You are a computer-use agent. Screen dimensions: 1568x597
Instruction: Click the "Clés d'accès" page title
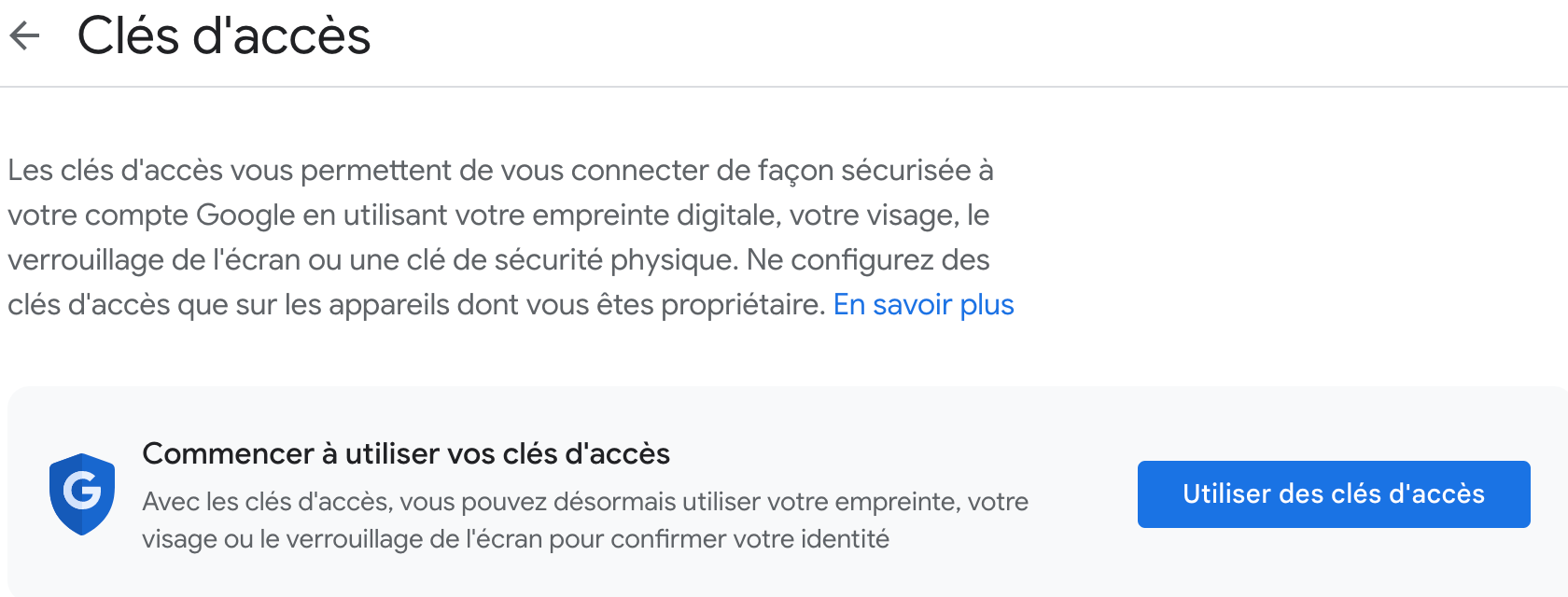pos(224,36)
